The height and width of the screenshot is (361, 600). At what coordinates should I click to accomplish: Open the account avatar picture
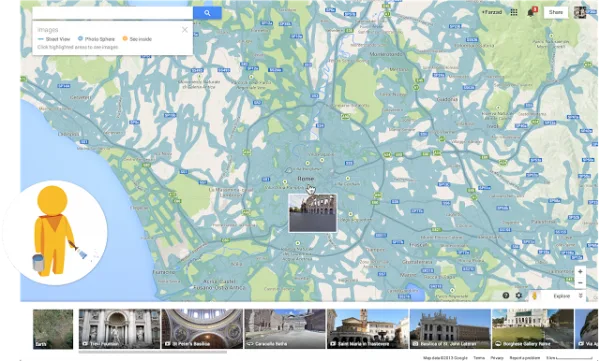580,12
